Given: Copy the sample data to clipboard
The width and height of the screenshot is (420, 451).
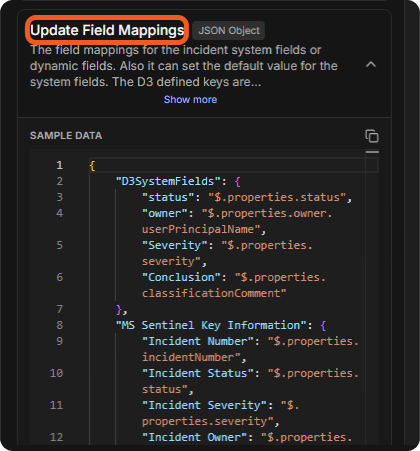Looking at the screenshot, I should (x=372, y=136).
